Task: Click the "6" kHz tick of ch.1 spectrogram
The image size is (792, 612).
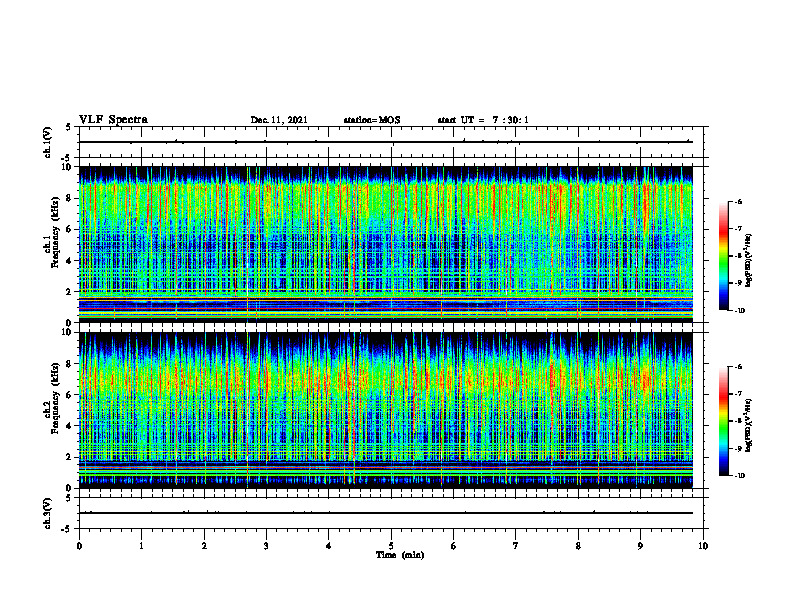Action: 70,229
